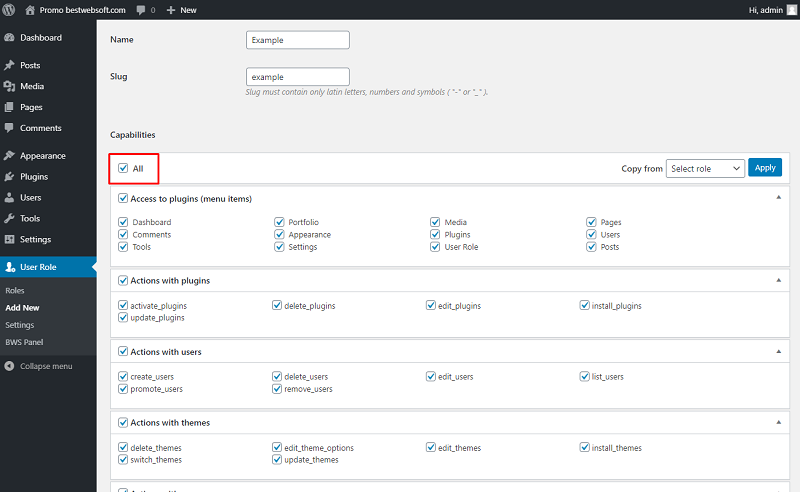Image resolution: width=800 pixels, height=492 pixels.
Task: Click the Apply button
Action: (x=765, y=168)
